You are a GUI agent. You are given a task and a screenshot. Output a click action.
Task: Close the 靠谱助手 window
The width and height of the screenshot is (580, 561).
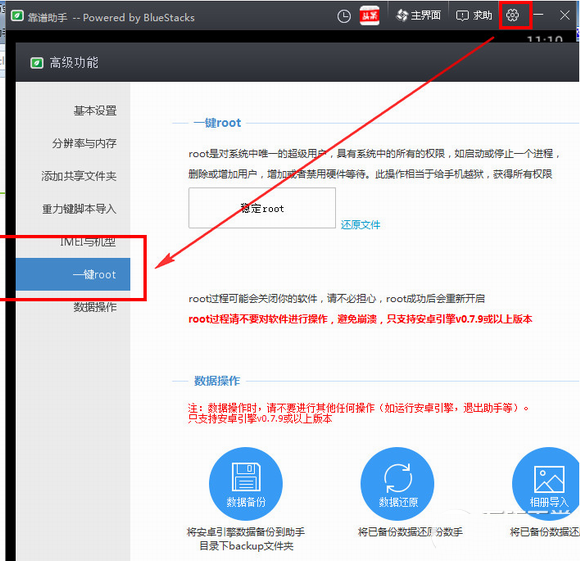(x=565, y=15)
